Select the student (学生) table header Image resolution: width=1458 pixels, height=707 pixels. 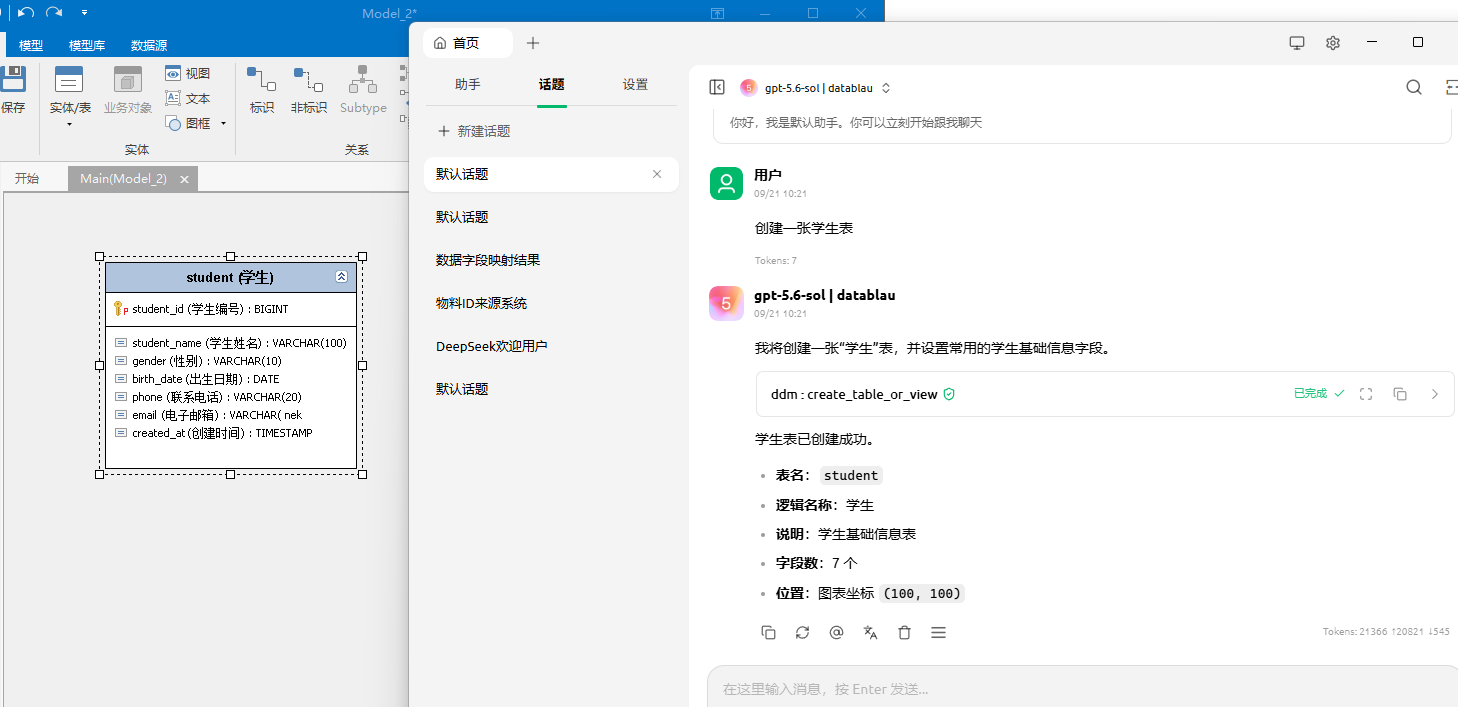230,277
